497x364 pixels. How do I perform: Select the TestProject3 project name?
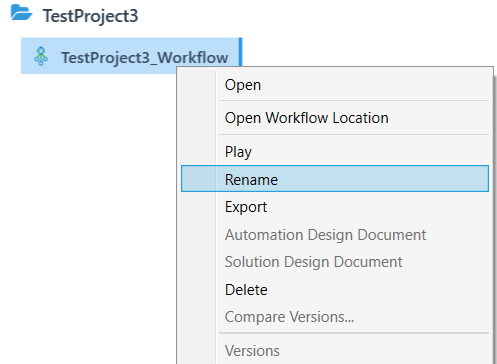coord(90,16)
